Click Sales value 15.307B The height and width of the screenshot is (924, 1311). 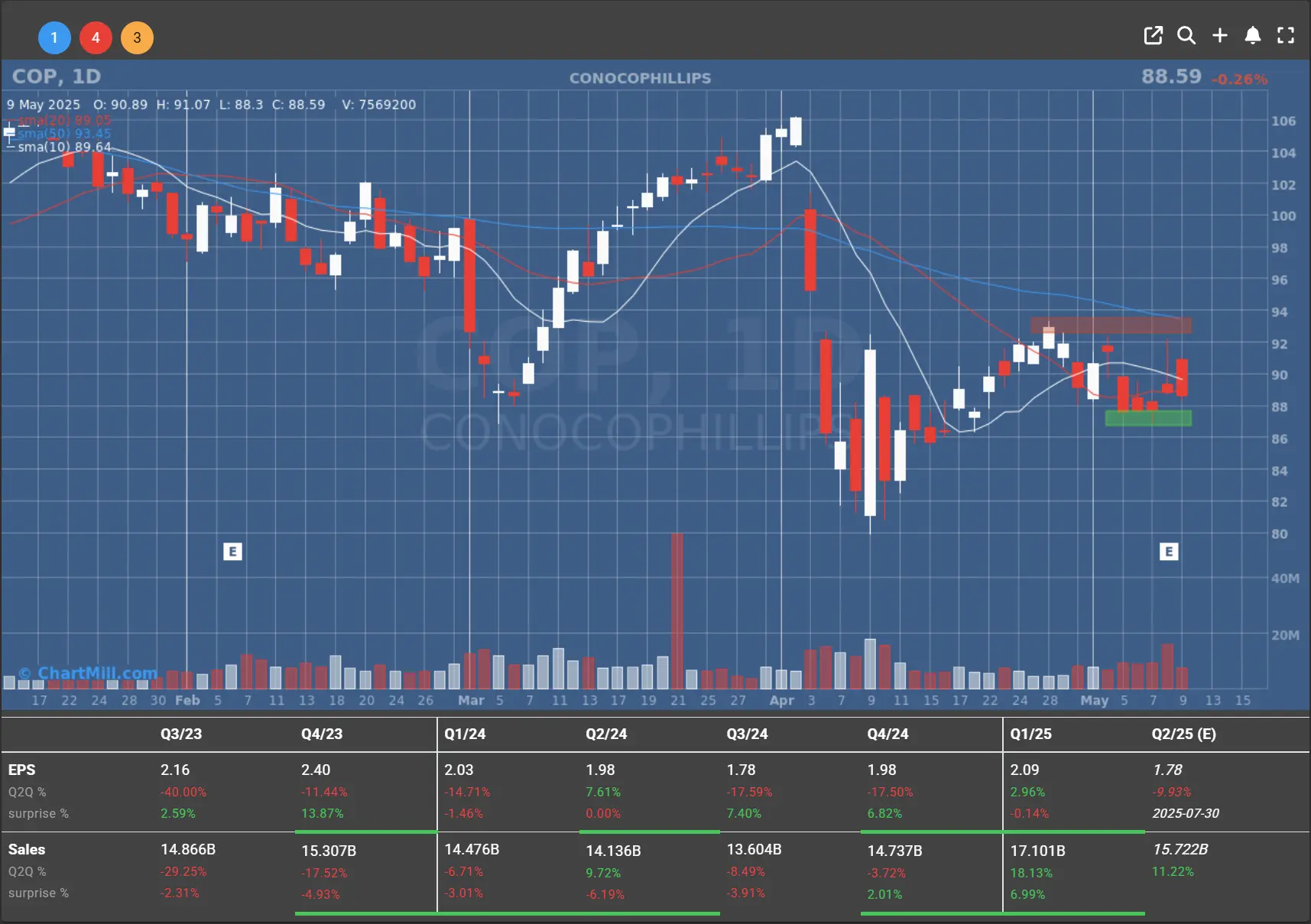(x=329, y=851)
